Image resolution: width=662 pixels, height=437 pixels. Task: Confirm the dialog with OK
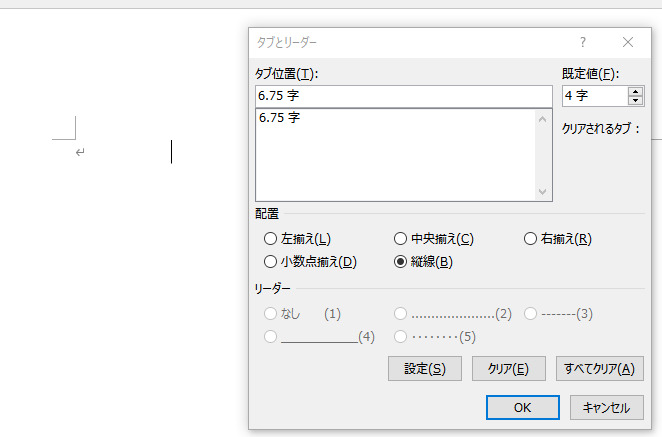tap(522, 408)
